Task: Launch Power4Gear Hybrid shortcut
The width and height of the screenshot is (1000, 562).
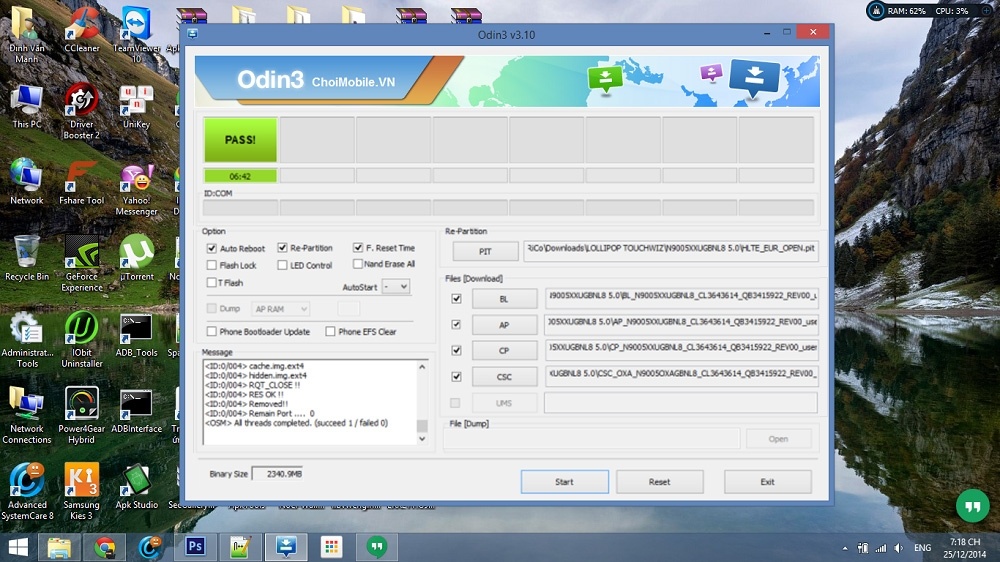Action: [82, 415]
